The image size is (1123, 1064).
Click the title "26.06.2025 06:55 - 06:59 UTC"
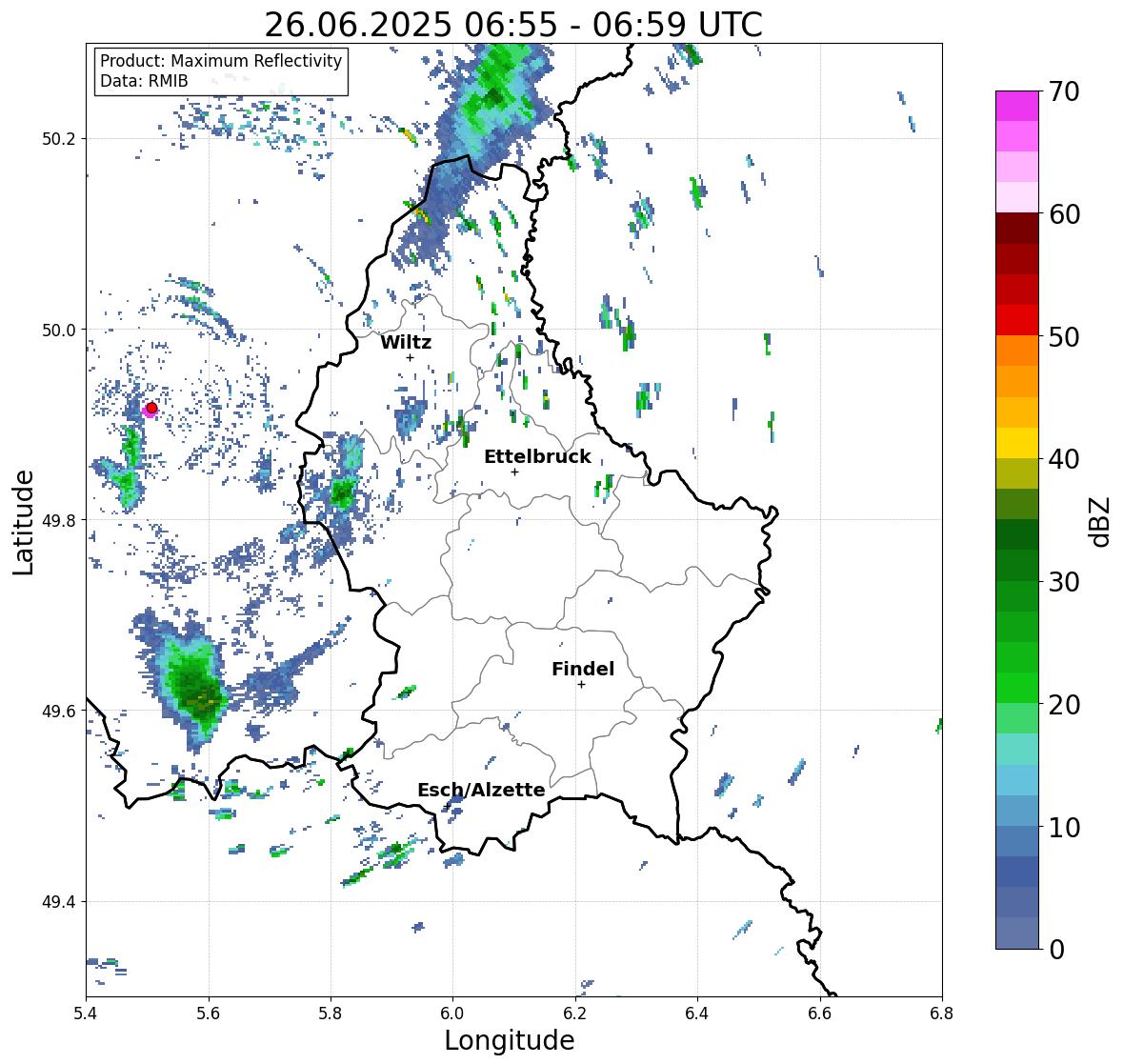pyautogui.click(x=513, y=25)
